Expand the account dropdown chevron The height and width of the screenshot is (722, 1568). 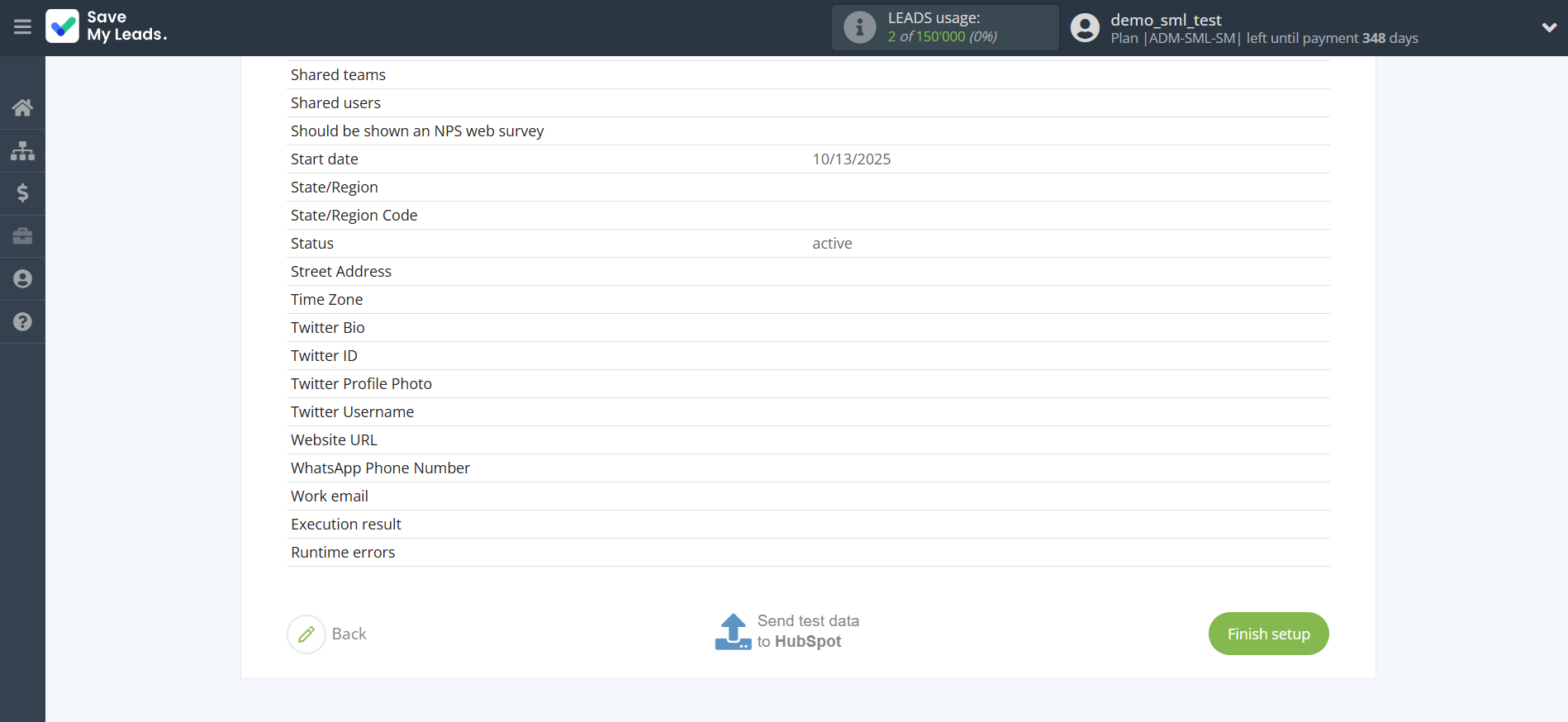tap(1549, 27)
